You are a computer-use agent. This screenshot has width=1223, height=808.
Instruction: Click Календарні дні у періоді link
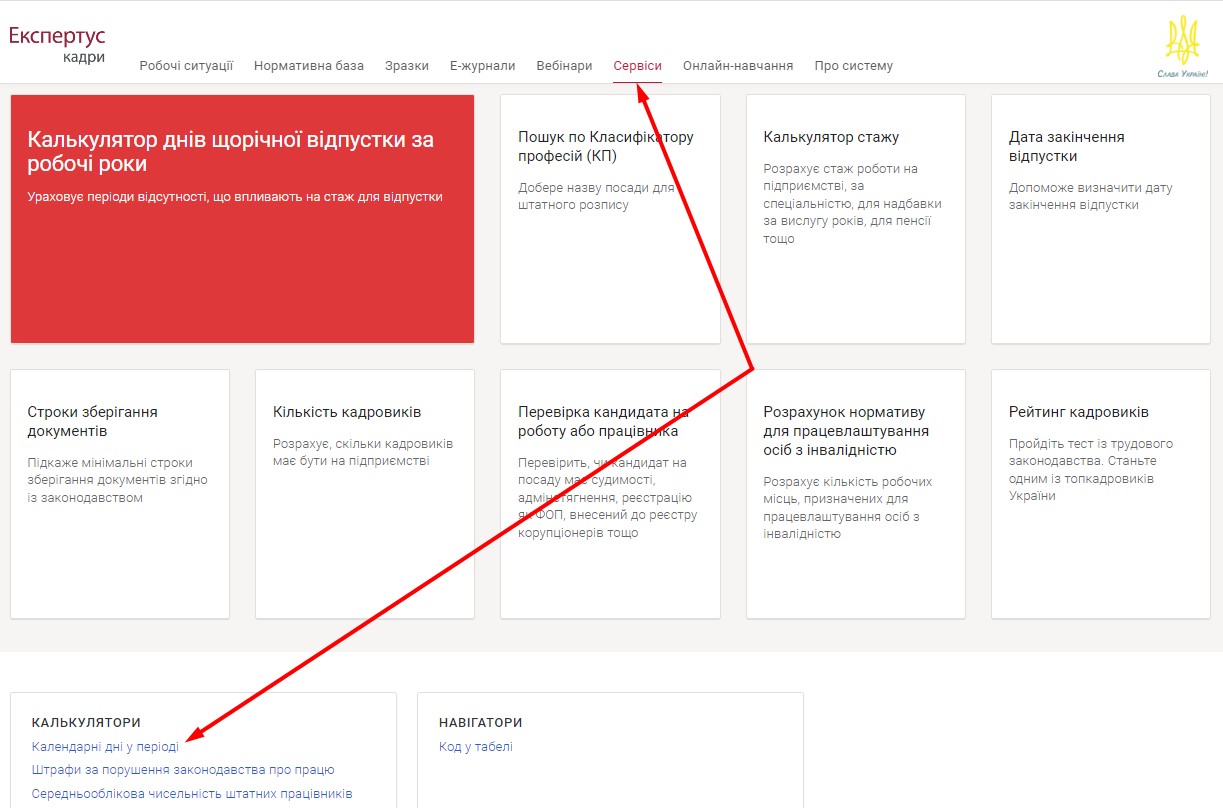pyautogui.click(x=105, y=747)
